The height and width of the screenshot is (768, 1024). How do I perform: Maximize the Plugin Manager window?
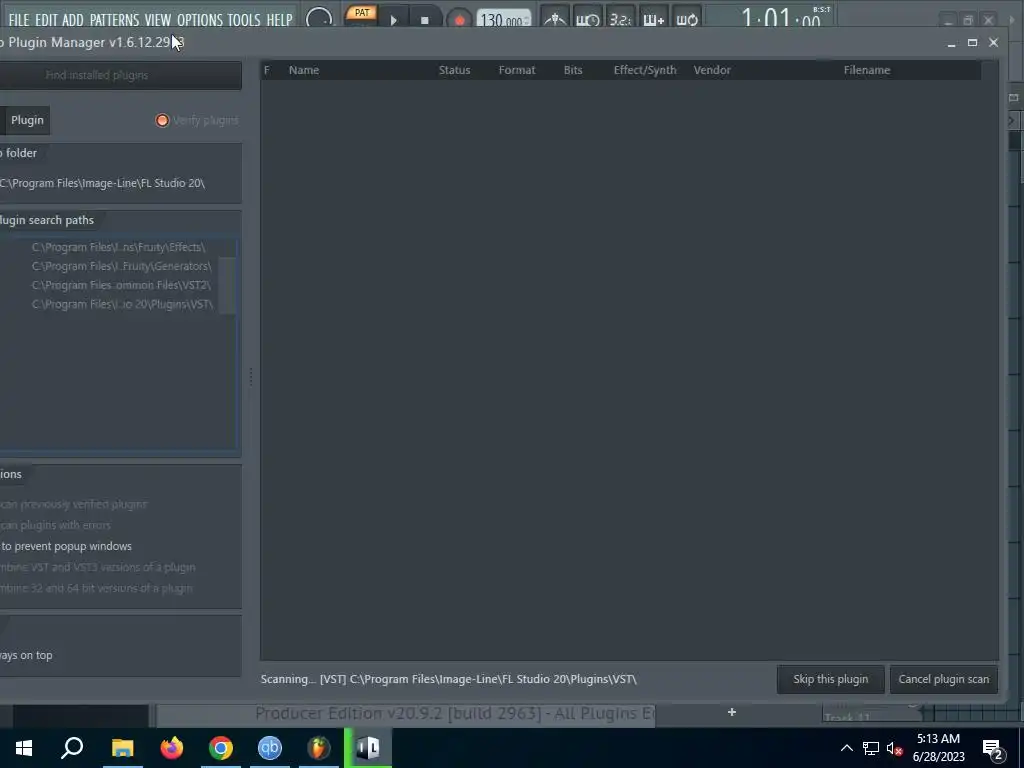coord(972,42)
